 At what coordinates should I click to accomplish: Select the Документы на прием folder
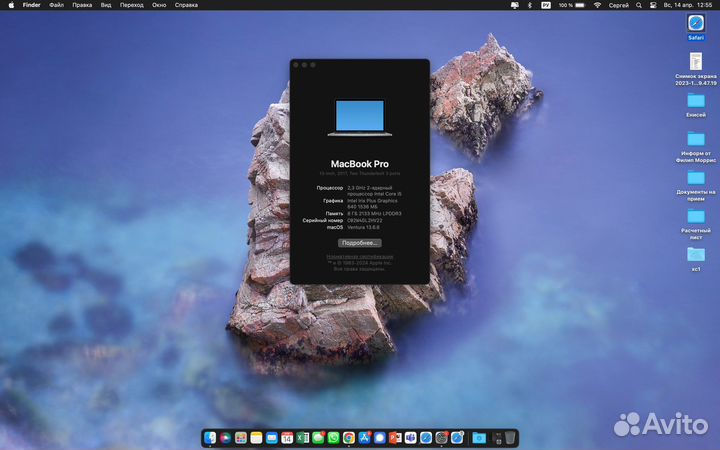tap(696, 186)
